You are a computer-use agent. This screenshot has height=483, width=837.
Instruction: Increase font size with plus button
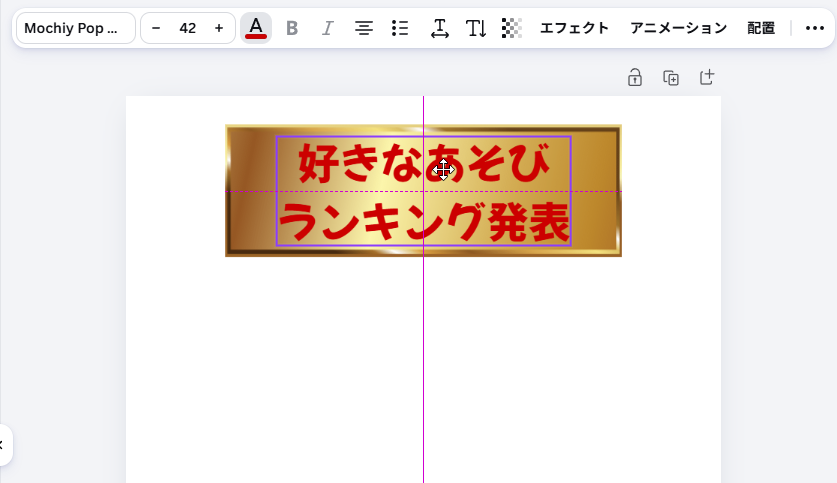[x=219, y=28]
